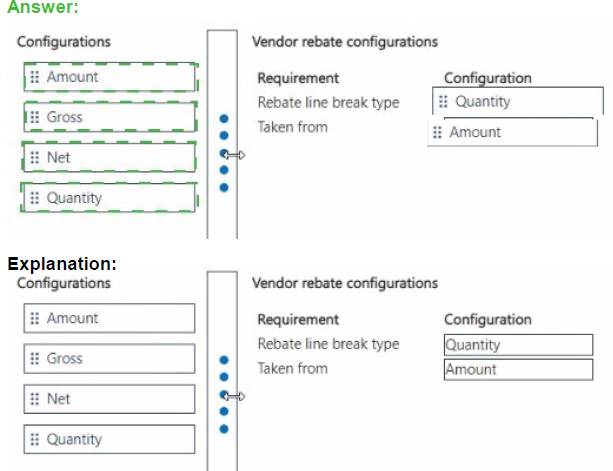Click Explanation's Amount field beside Taken from
Viewport: 613px width, 471px height.
click(517, 369)
